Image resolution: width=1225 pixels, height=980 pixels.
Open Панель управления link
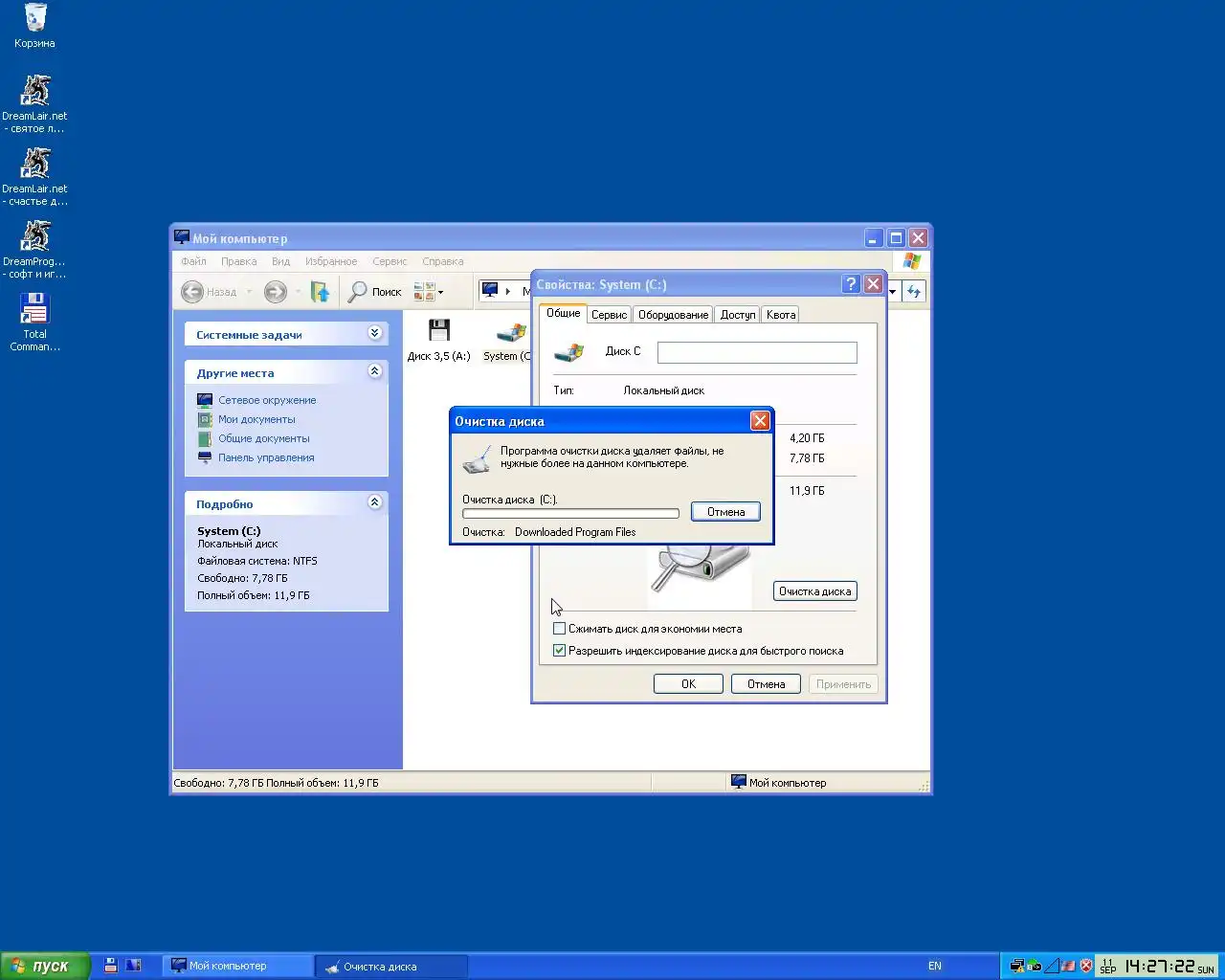(x=266, y=457)
